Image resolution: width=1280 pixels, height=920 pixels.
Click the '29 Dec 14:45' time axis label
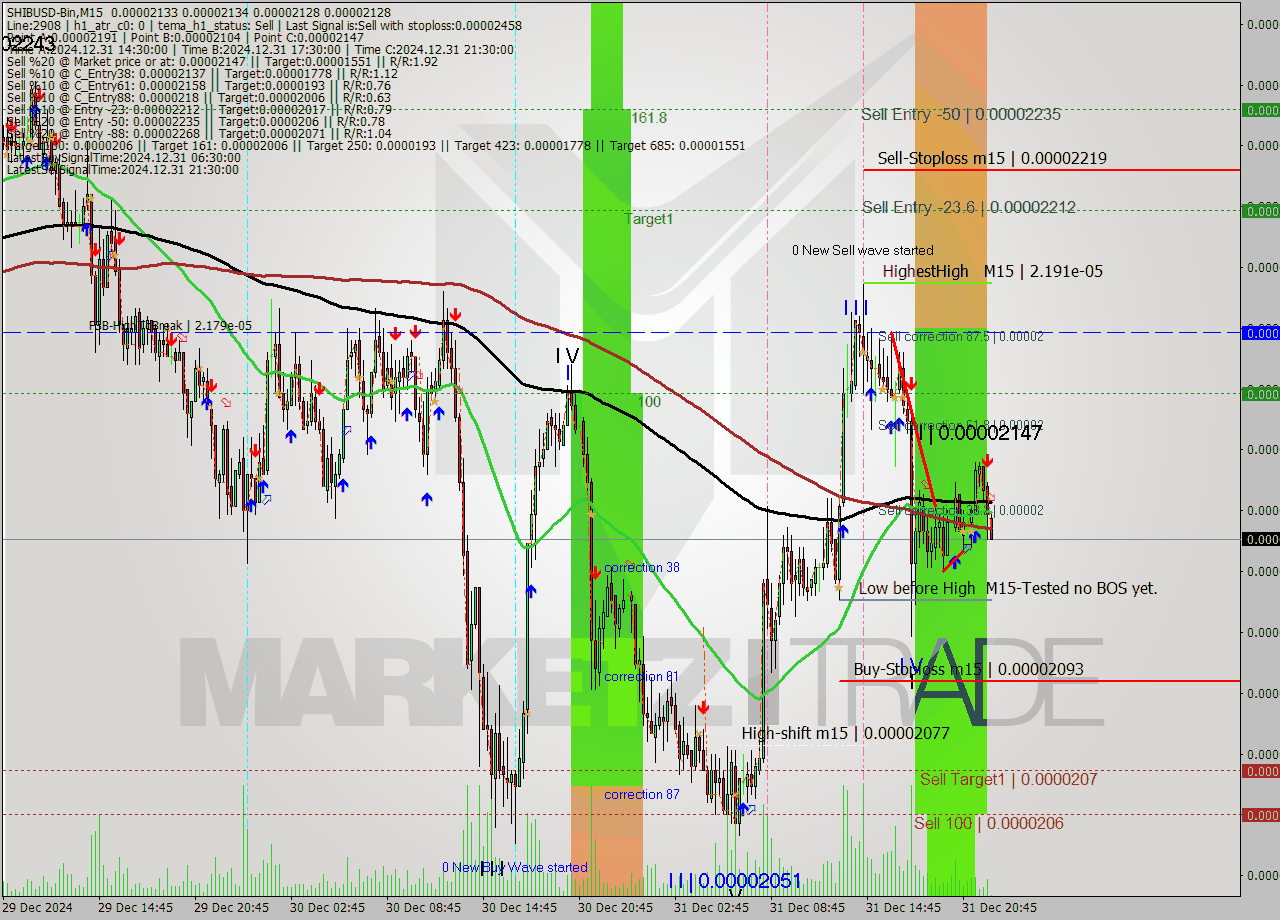coord(135,908)
